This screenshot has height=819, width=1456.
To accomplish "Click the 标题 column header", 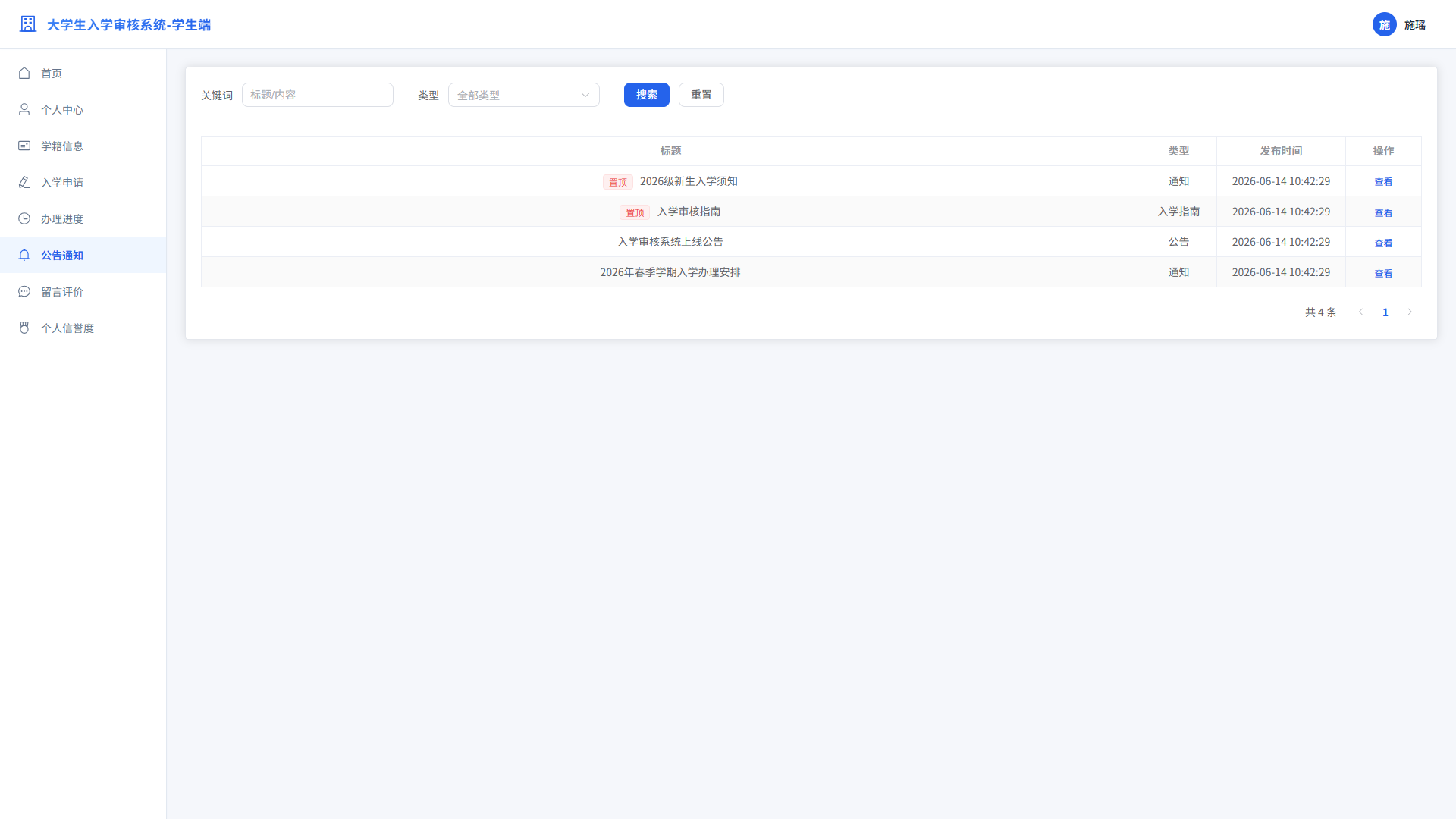I will click(670, 151).
